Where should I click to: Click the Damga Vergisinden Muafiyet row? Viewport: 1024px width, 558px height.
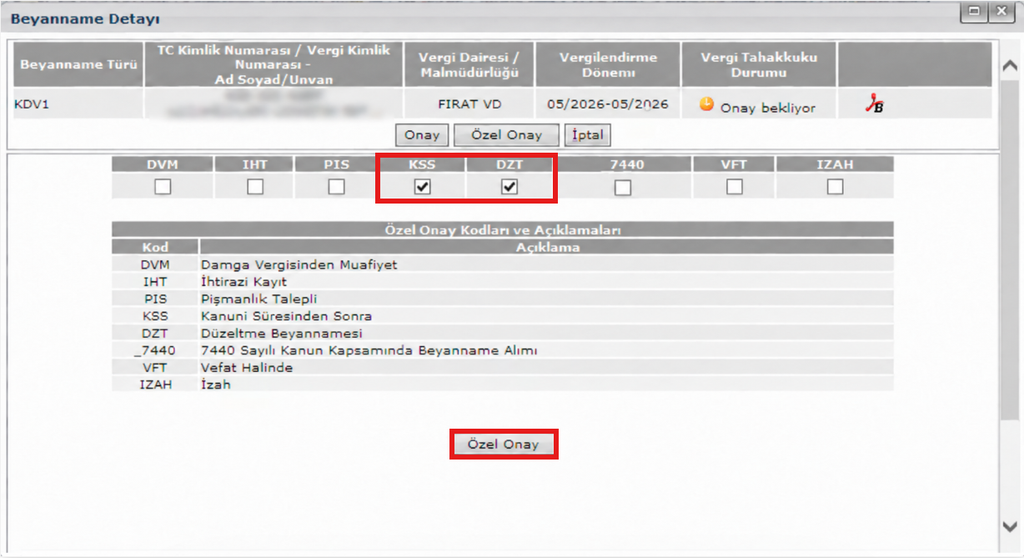point(502,265)
